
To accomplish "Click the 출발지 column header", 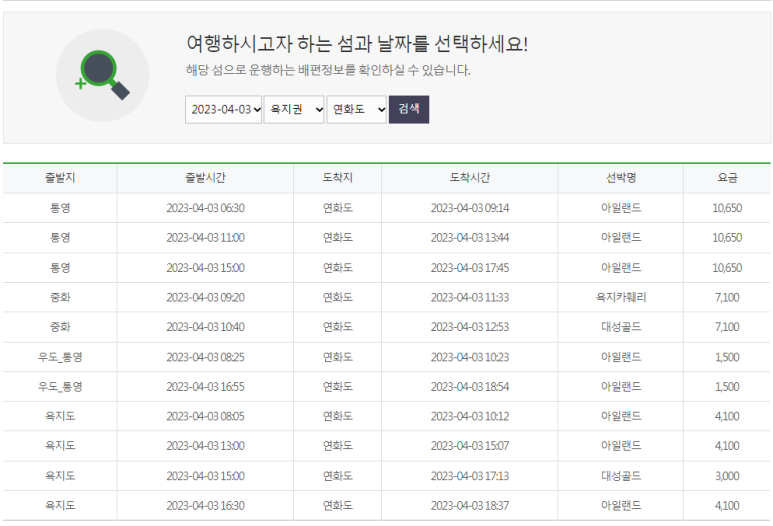I will [60, 178].
